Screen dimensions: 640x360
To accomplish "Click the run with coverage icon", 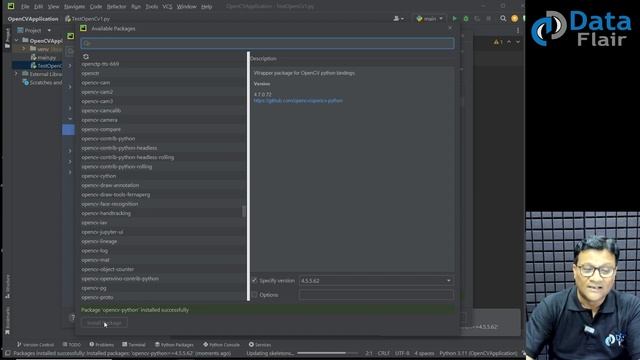I will click(477, 18).
